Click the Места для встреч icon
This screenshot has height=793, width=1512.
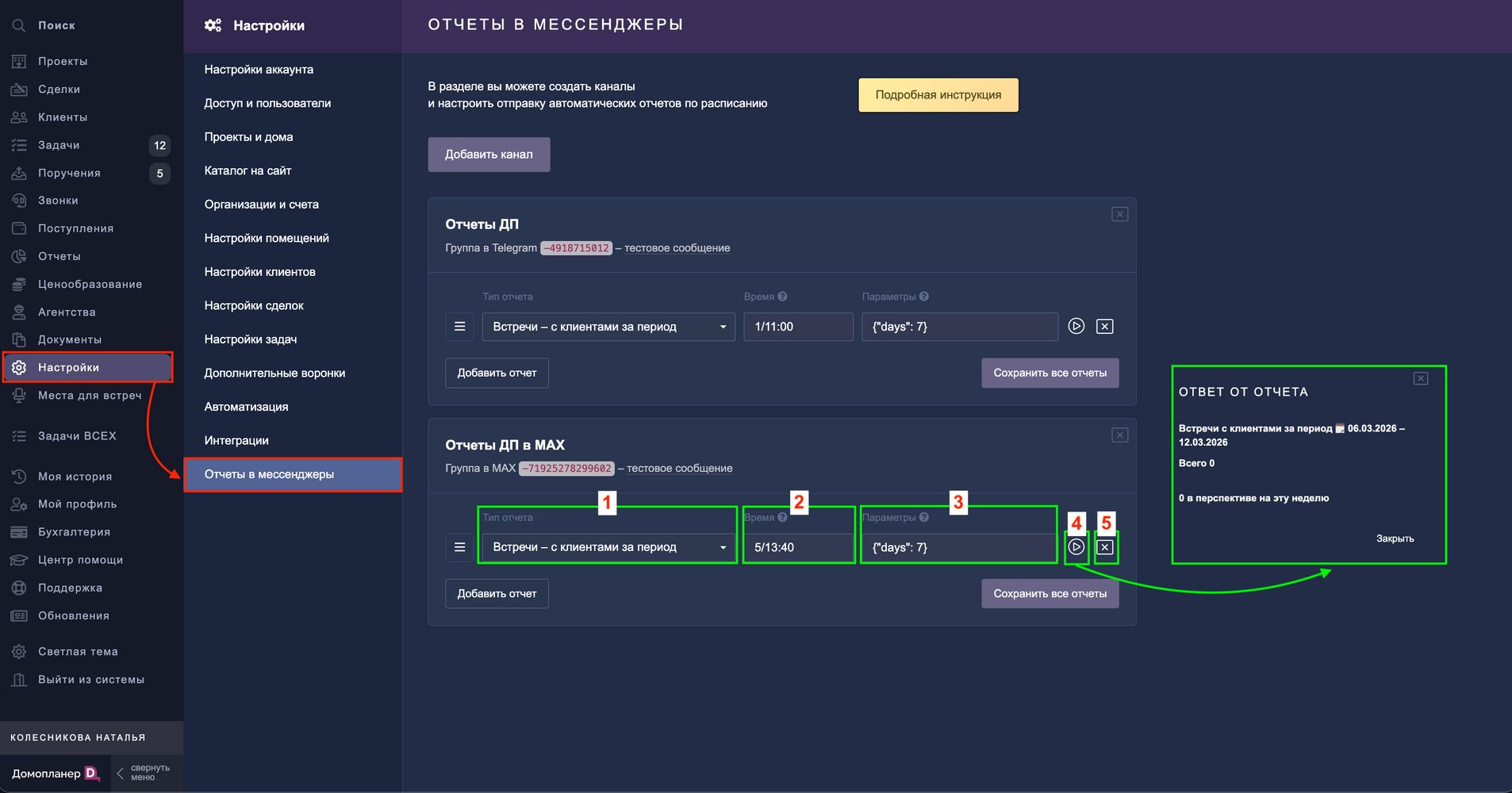tap(18, 395)
